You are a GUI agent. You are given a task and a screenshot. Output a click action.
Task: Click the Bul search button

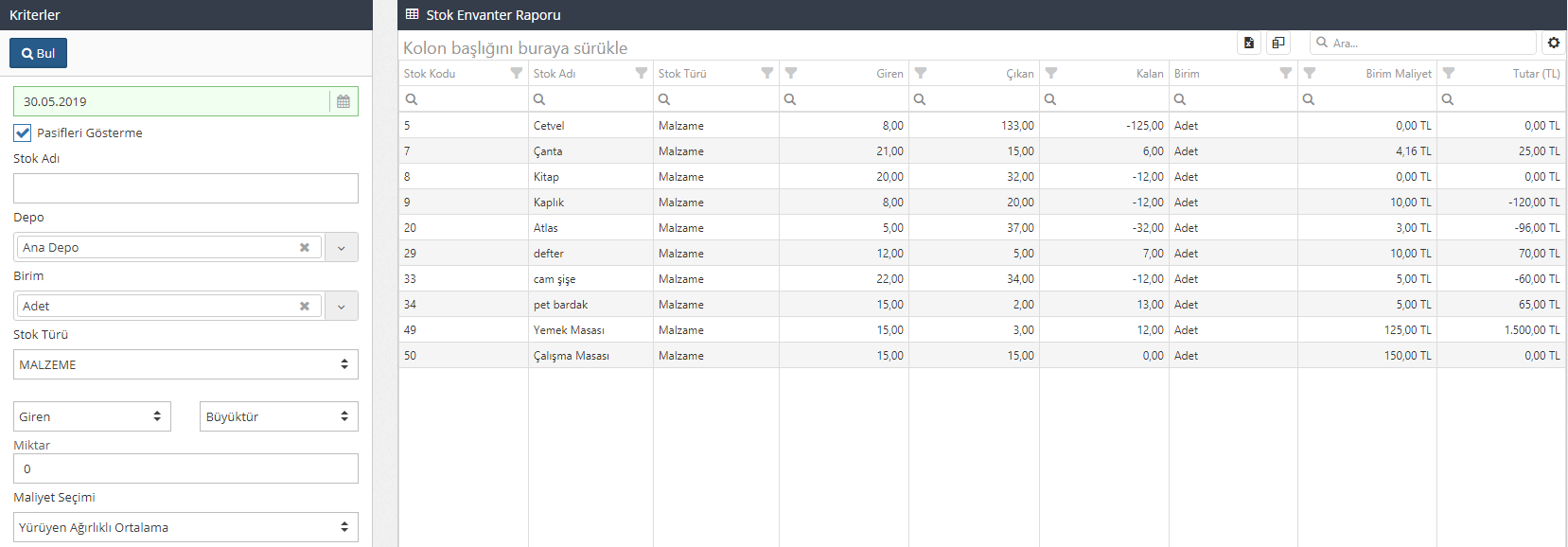39,53
